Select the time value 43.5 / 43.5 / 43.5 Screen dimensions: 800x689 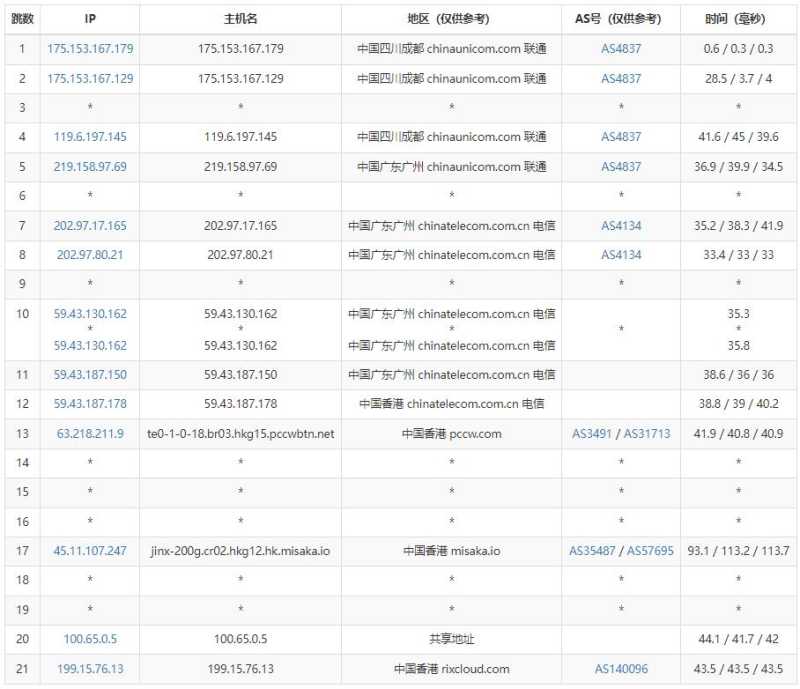point(738,669)
